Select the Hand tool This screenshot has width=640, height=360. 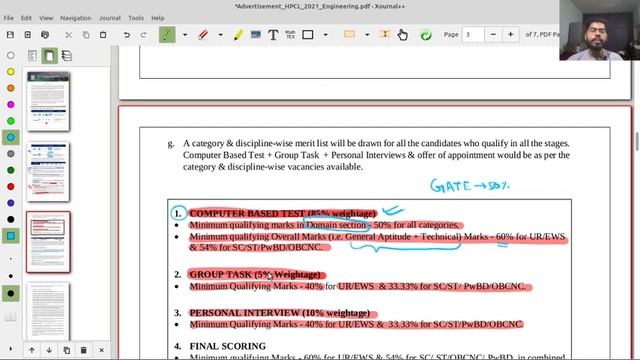click(x=402, y=35)
